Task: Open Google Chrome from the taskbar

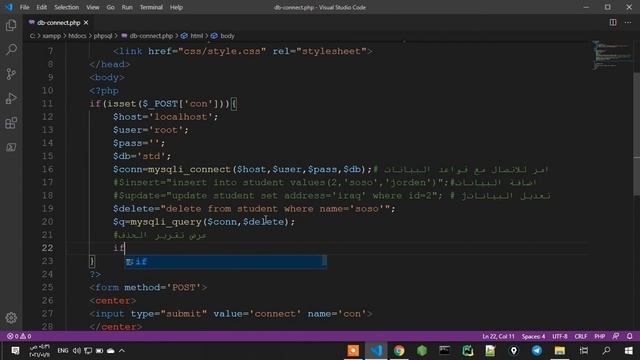Action: (x=399, y=351)
